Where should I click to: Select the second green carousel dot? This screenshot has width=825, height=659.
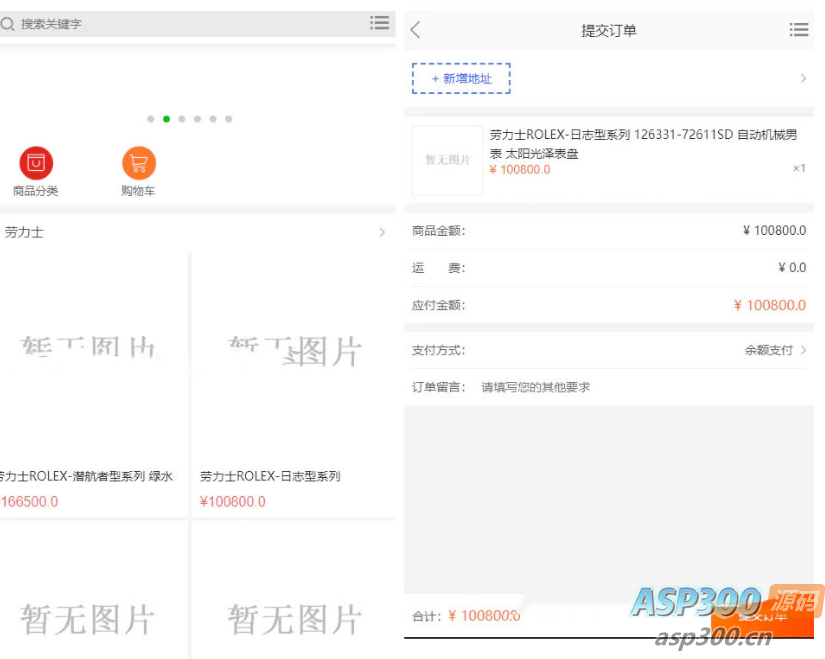tap(166, 119)
